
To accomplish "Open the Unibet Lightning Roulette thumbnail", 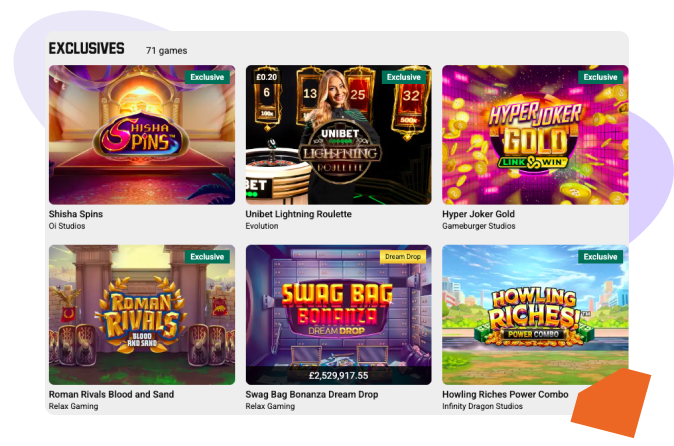I will 338,134.
